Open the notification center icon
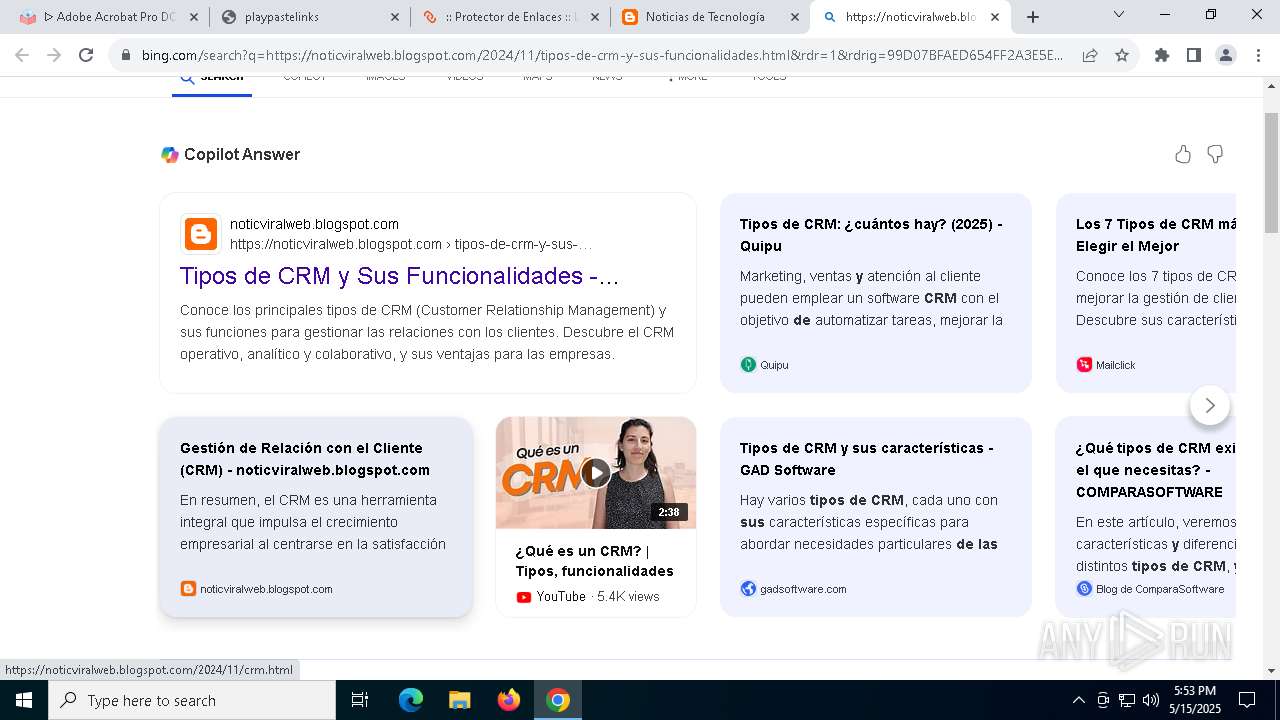Screen dimensions: 1280x720 point(1247,700)
